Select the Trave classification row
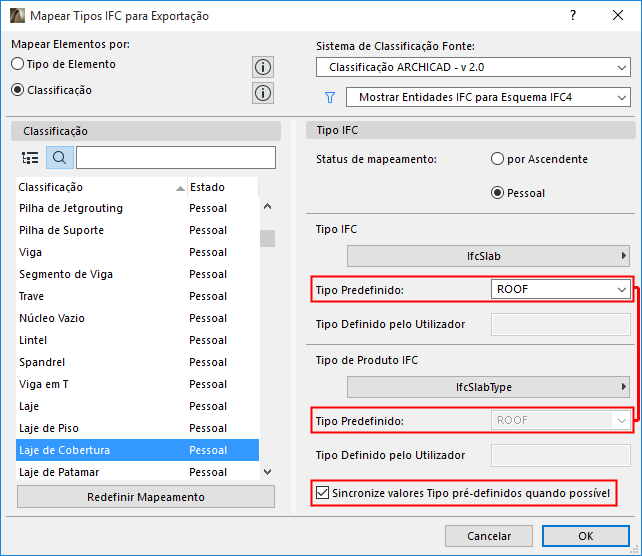642x556 pixels. click(137, 296)
